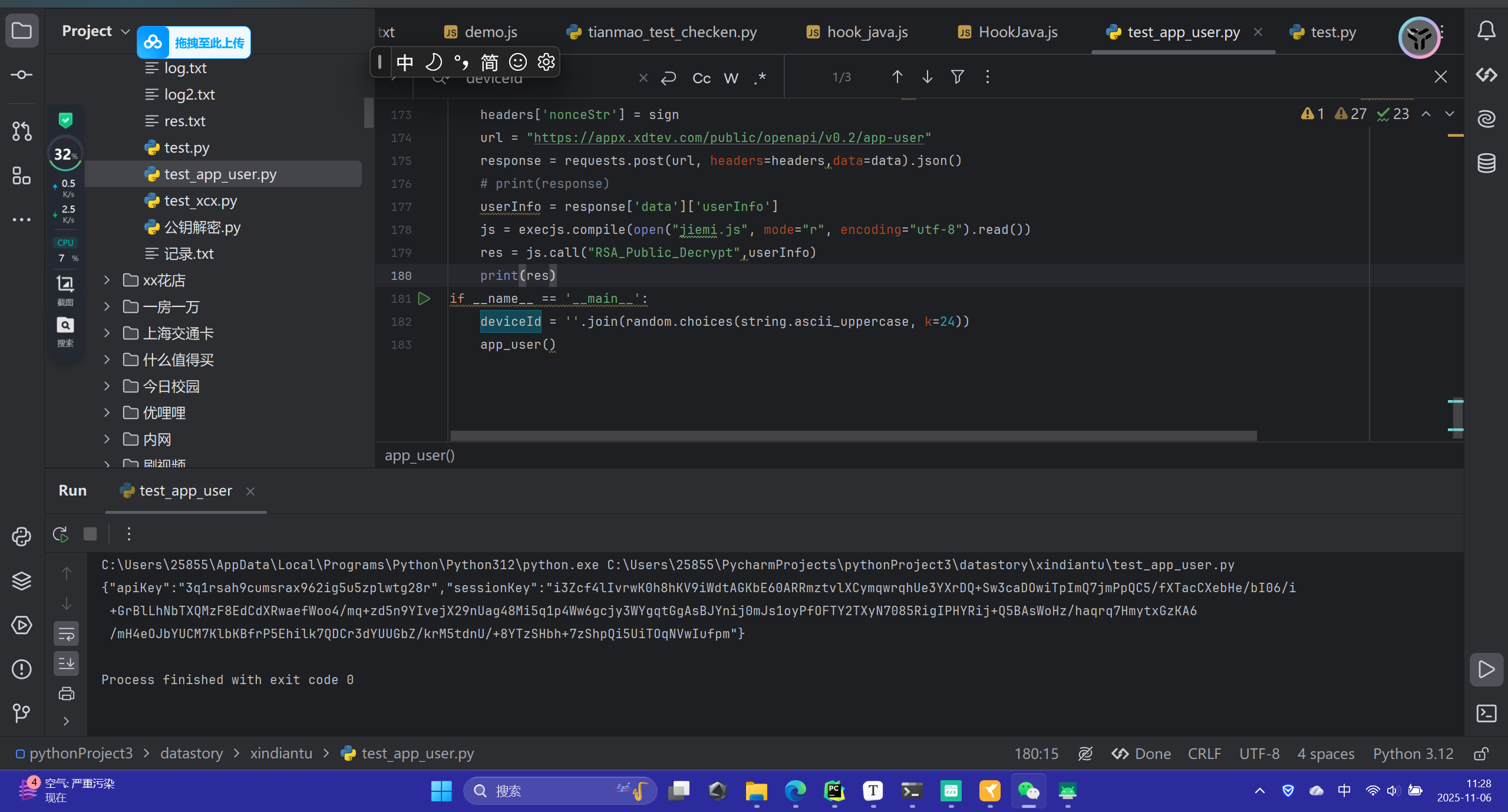Image resolution: width=1508 pixels, height=812 pixels.
Task: Expand the xx花店 folder
Action: (x=107, y=280)
